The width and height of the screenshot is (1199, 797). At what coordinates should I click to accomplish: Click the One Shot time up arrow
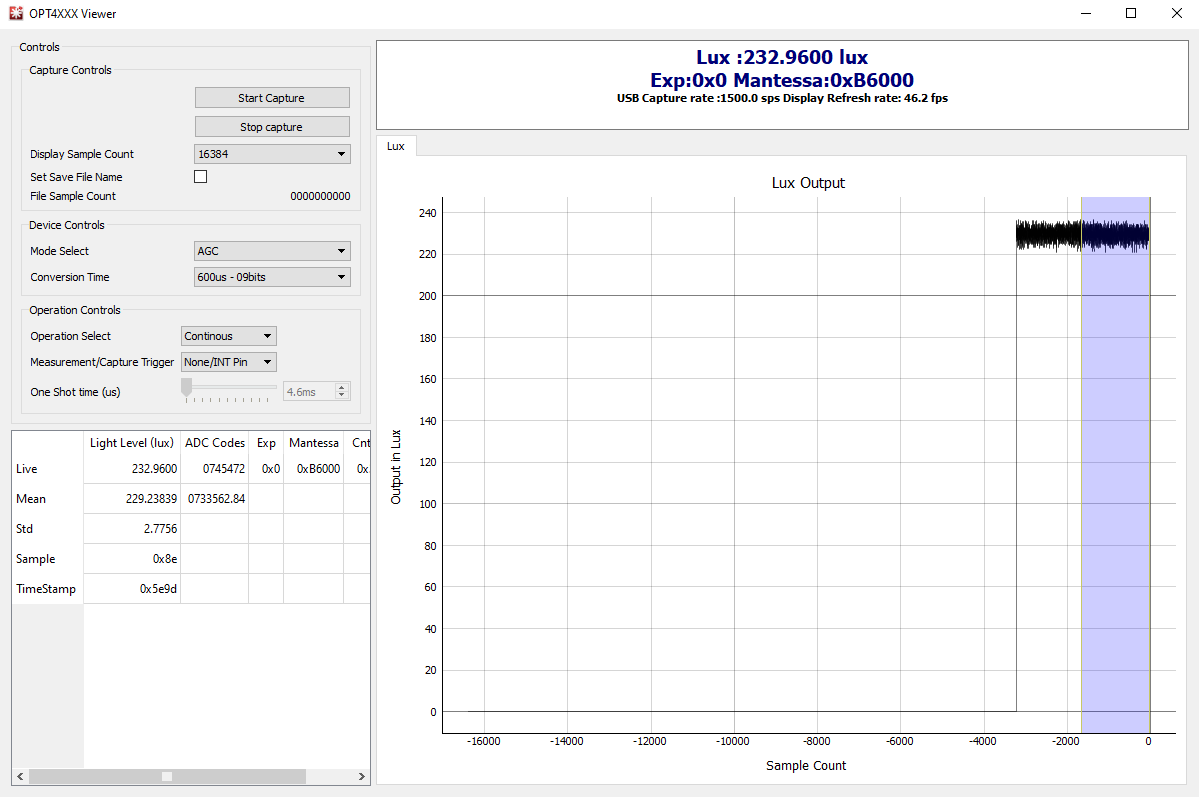point(342,388)
